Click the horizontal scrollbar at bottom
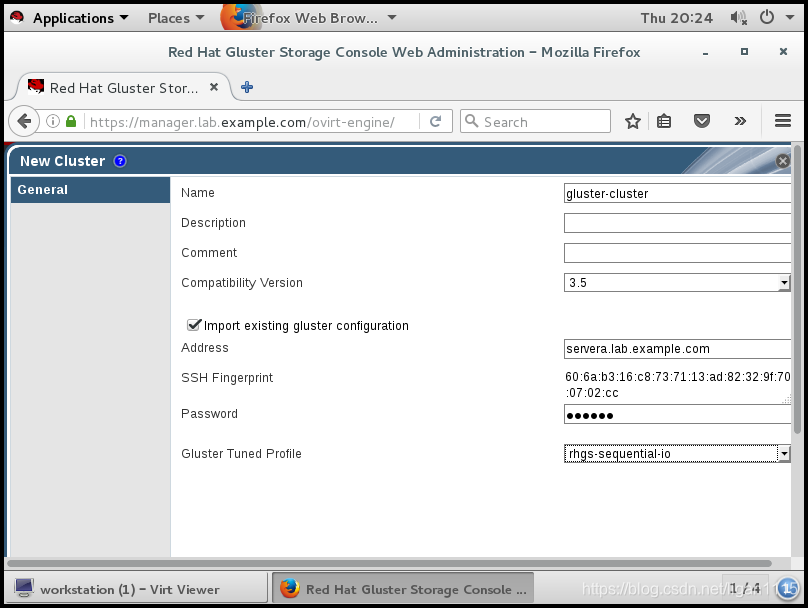The width and height of the screenshot is (808, 608). pos(390,563)
